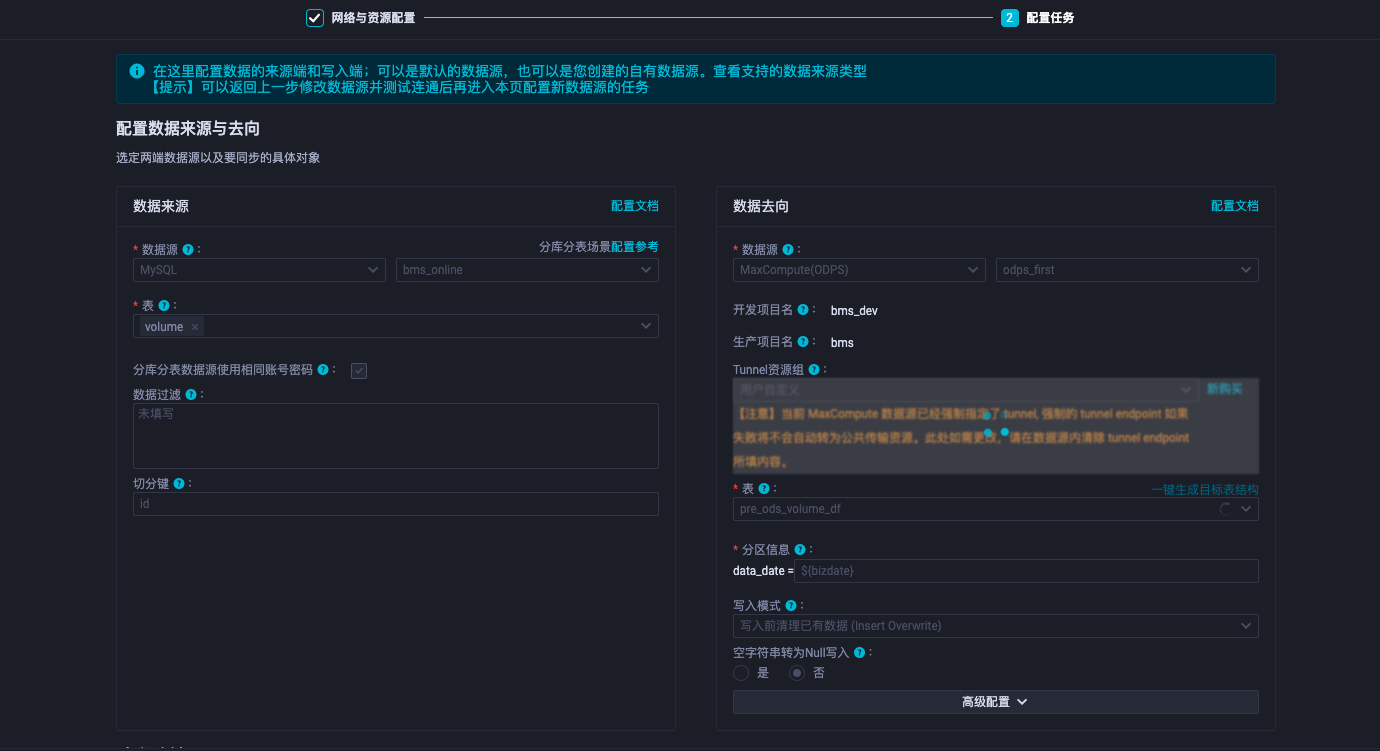The height and width of the screenshot is (751, 1380).
Task: Toggle 分库分表数据源使用相同账号密码 checkbox
Action: (x=359, y=371)
